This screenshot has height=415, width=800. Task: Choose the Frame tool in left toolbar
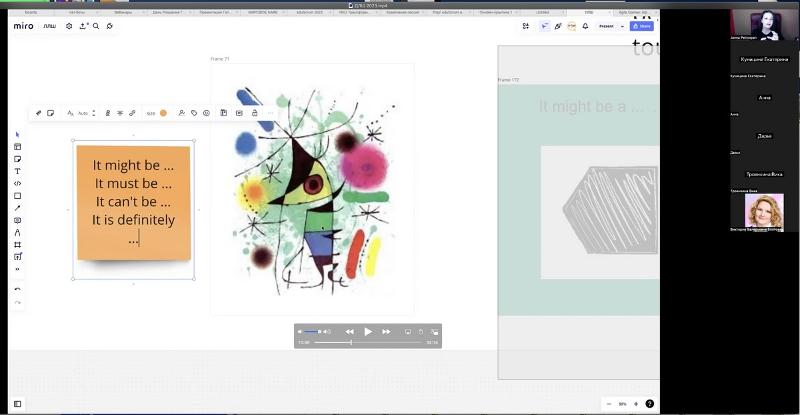(x=17, y=244)
